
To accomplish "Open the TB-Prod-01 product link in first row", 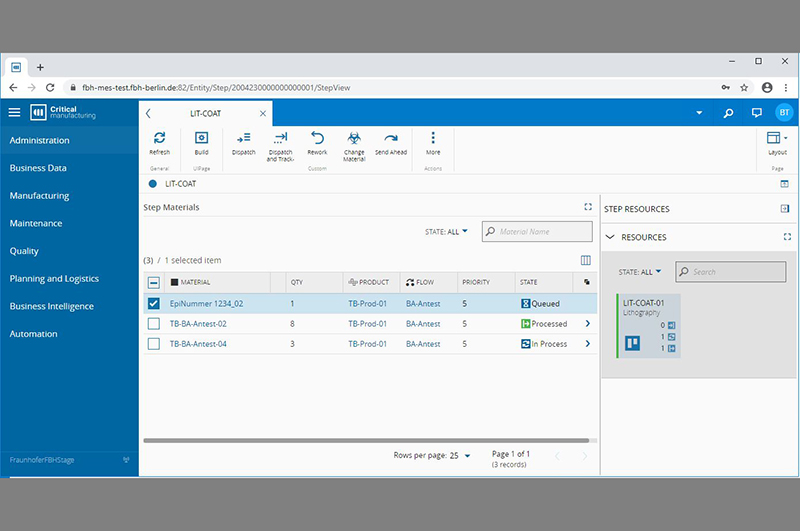I will tap(367, 303).
